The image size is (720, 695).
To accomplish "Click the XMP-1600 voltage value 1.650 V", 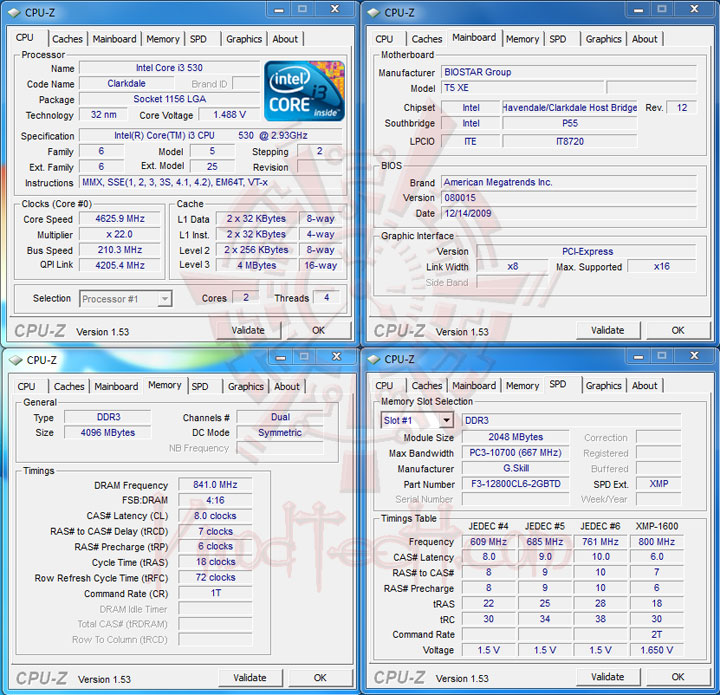I will point(657,650).
